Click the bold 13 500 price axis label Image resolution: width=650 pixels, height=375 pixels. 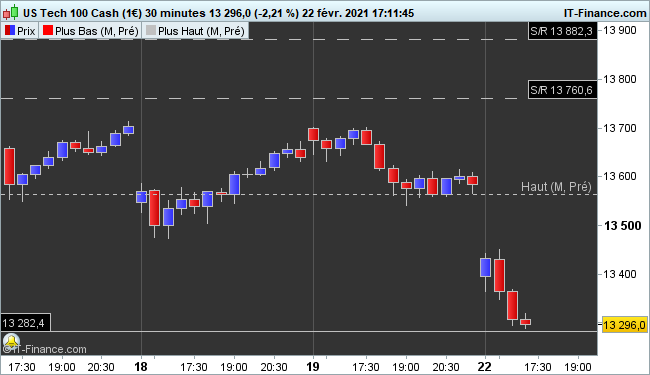coord(622,225)
